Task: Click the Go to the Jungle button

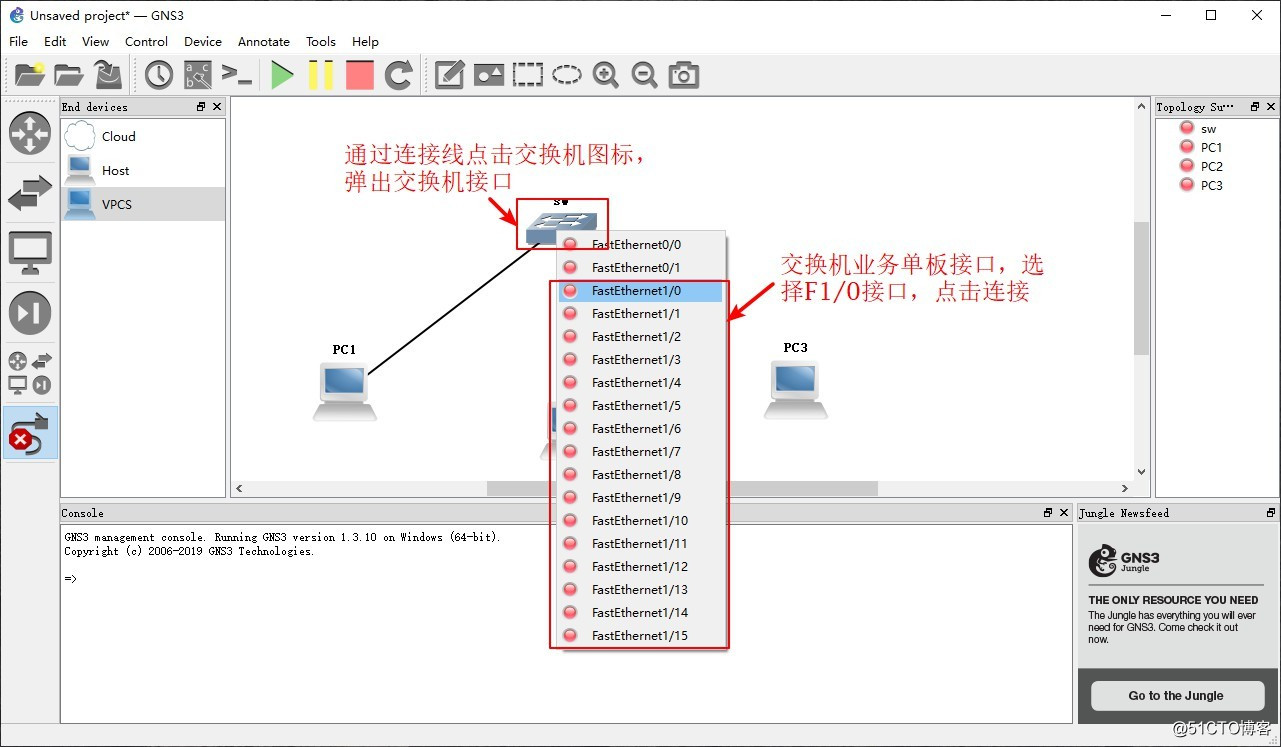Action: pyautogui.click(x=1176, y=695)
